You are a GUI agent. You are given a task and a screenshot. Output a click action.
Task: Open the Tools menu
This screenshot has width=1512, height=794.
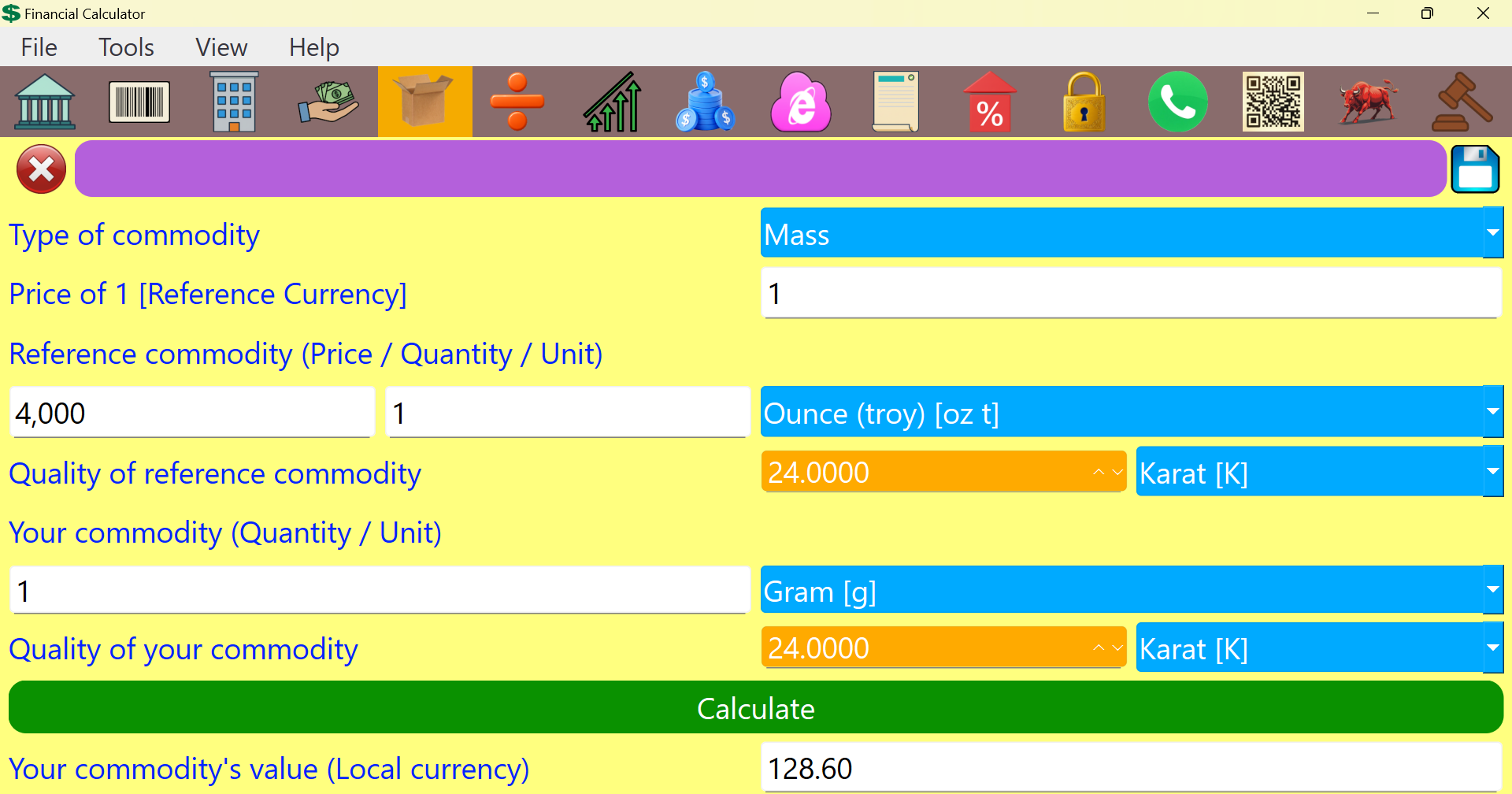126,47
